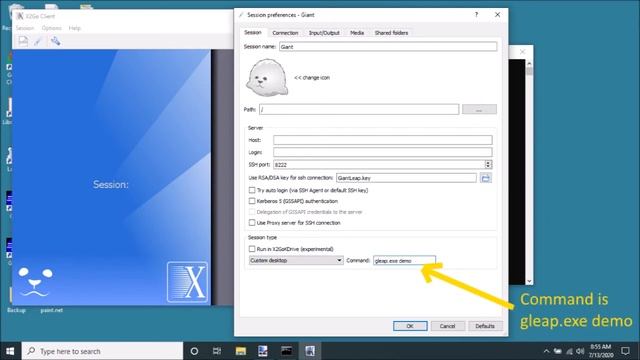Click X2Go Client taskbar icon
Viewport: 640px width, 360px height.
click(310, 351)
